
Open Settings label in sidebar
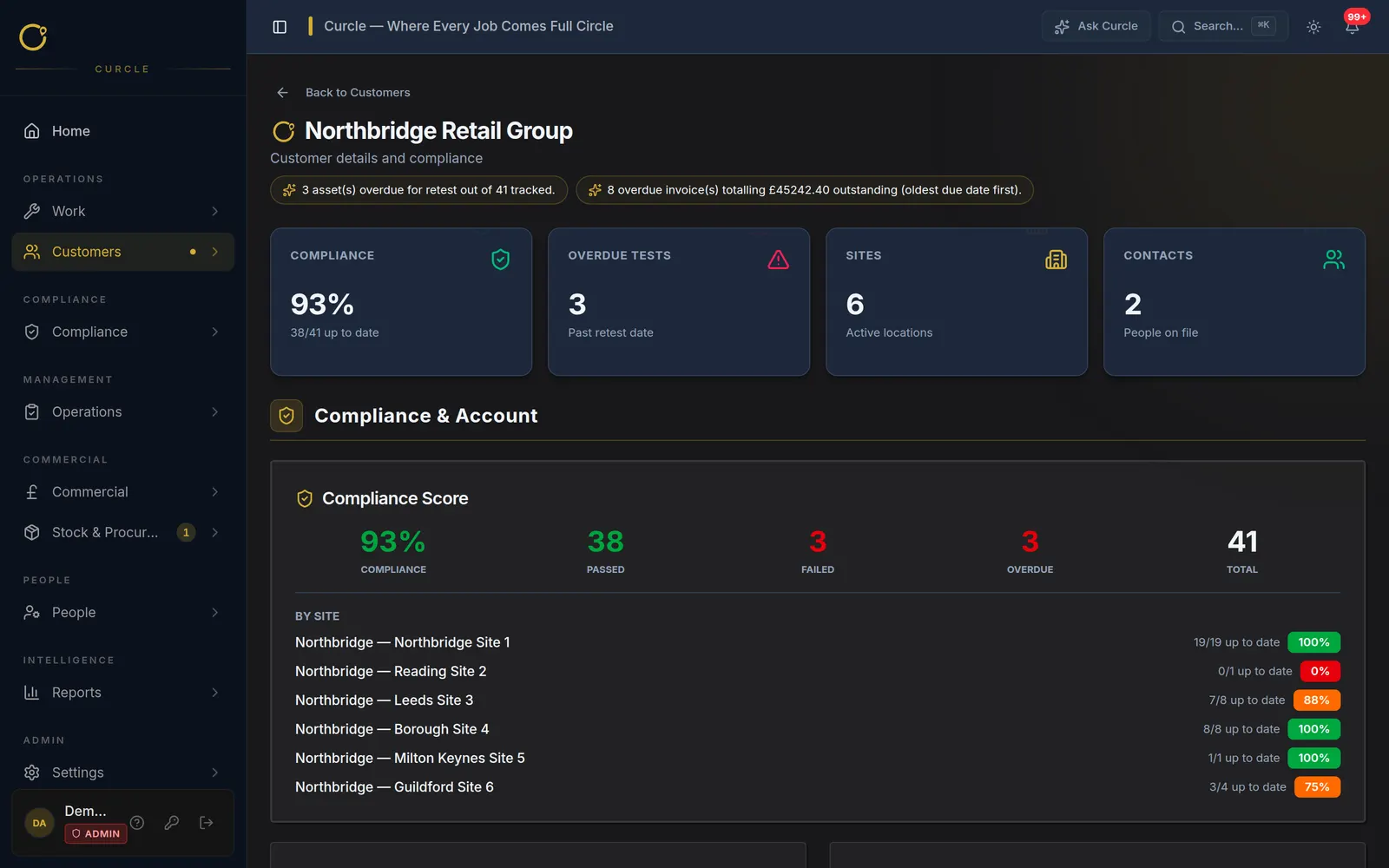pos(78,773)
